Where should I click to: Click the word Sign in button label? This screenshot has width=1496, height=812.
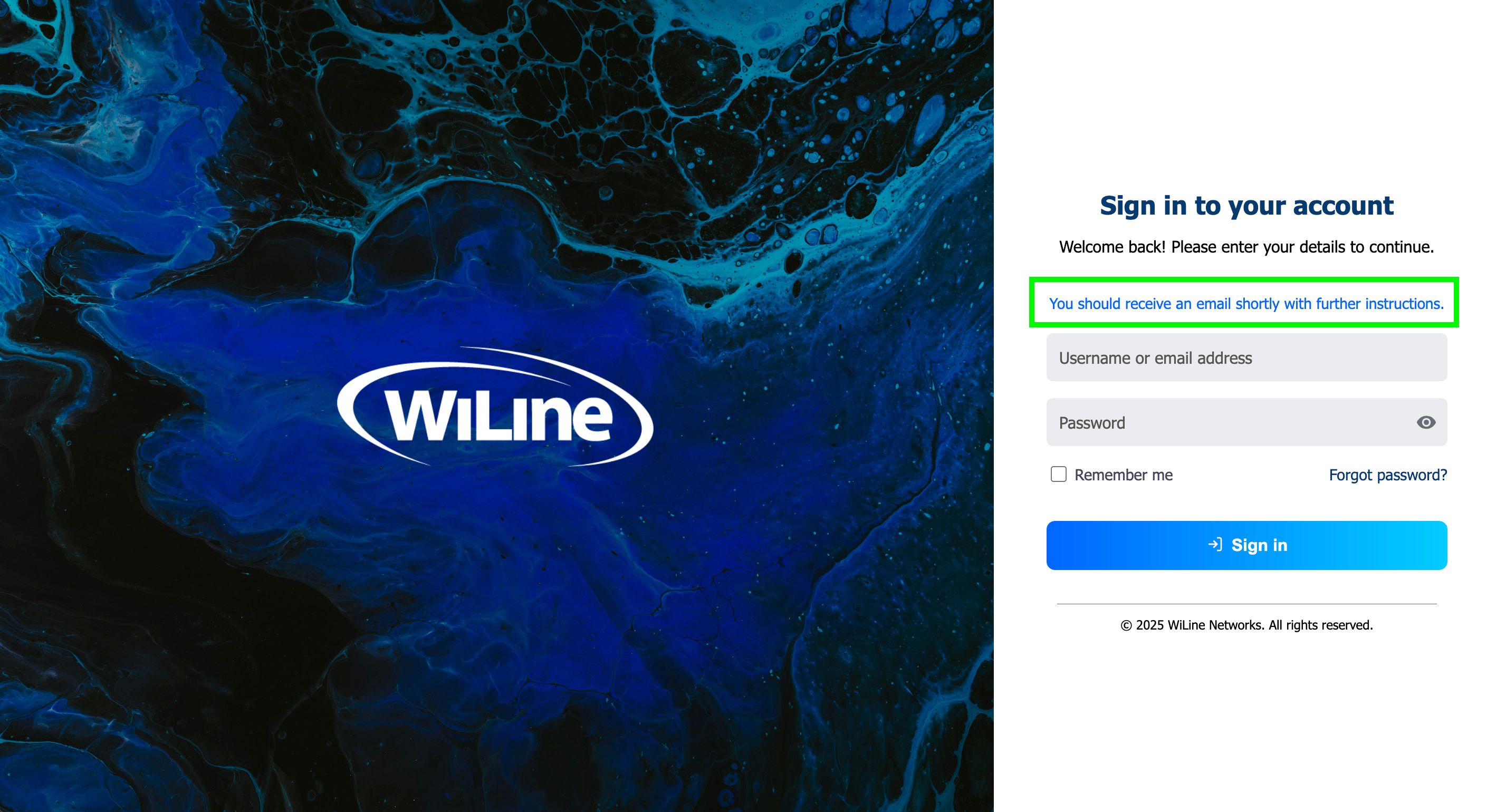(x=1259, y=545)
